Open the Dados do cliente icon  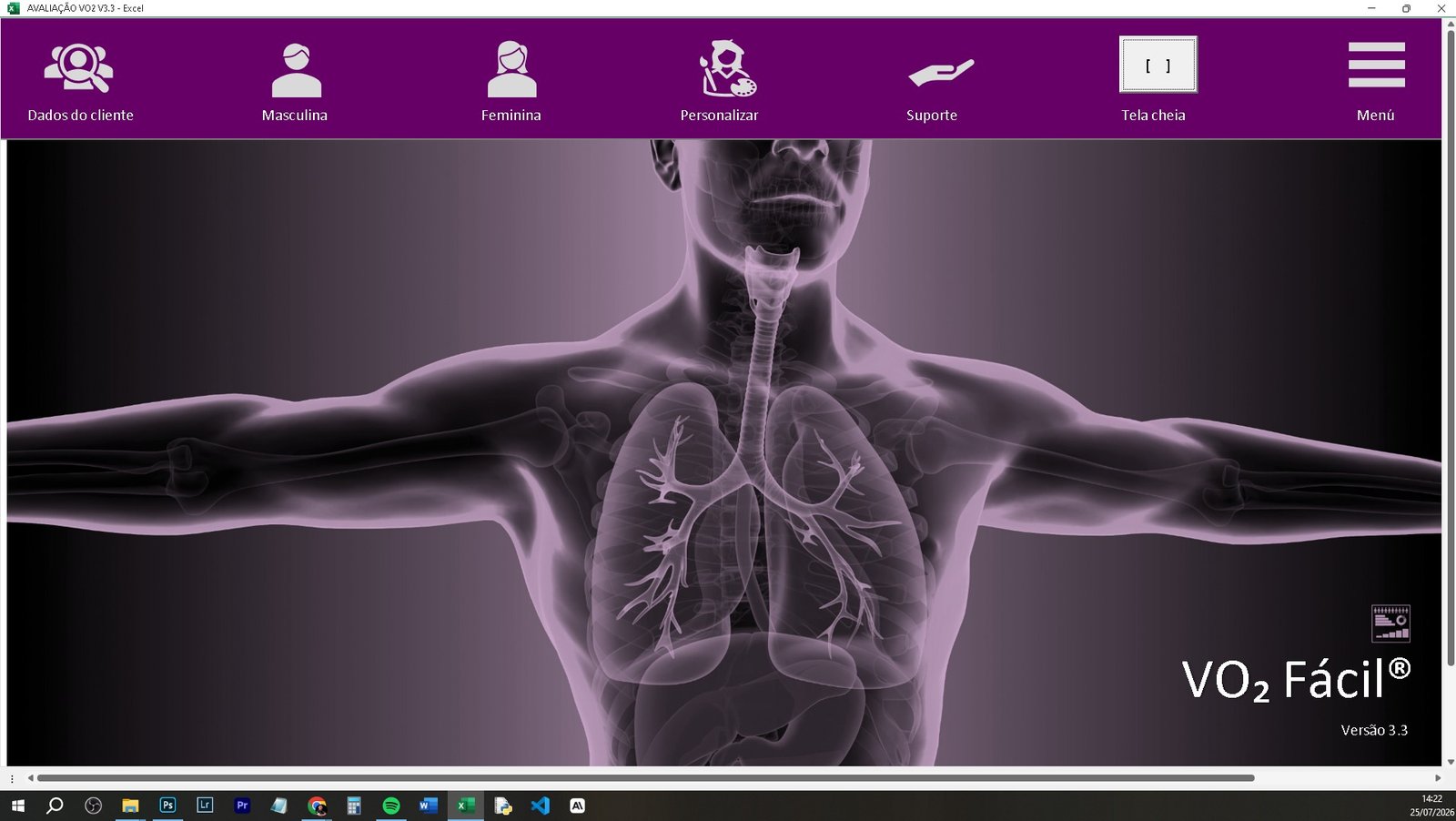coord(79,68)
